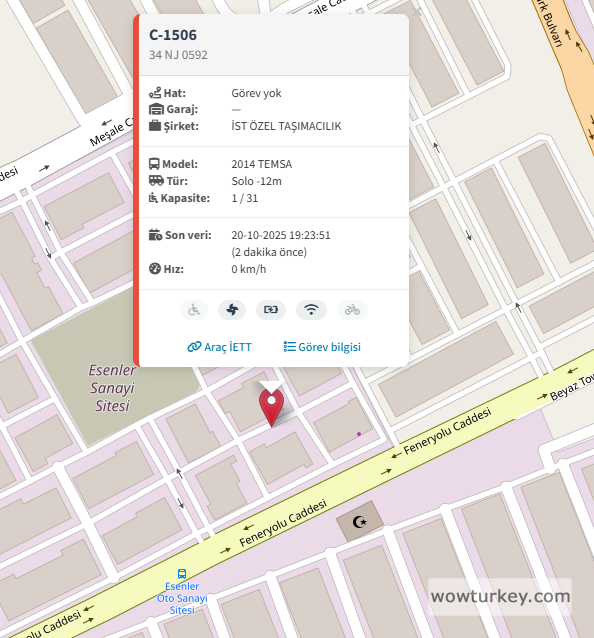594x638 pixels.
Task: Open Görev bilgisi task info link
Action: click(x=322, y=347)
